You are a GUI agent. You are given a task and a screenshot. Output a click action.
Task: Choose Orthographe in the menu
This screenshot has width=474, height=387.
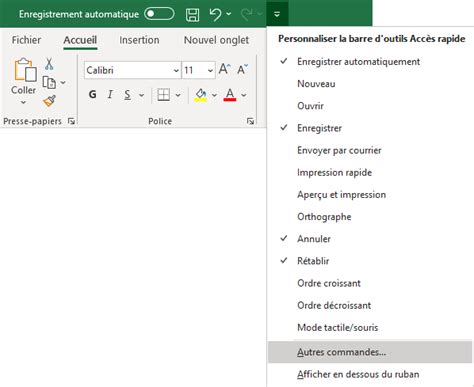(370, 217)
